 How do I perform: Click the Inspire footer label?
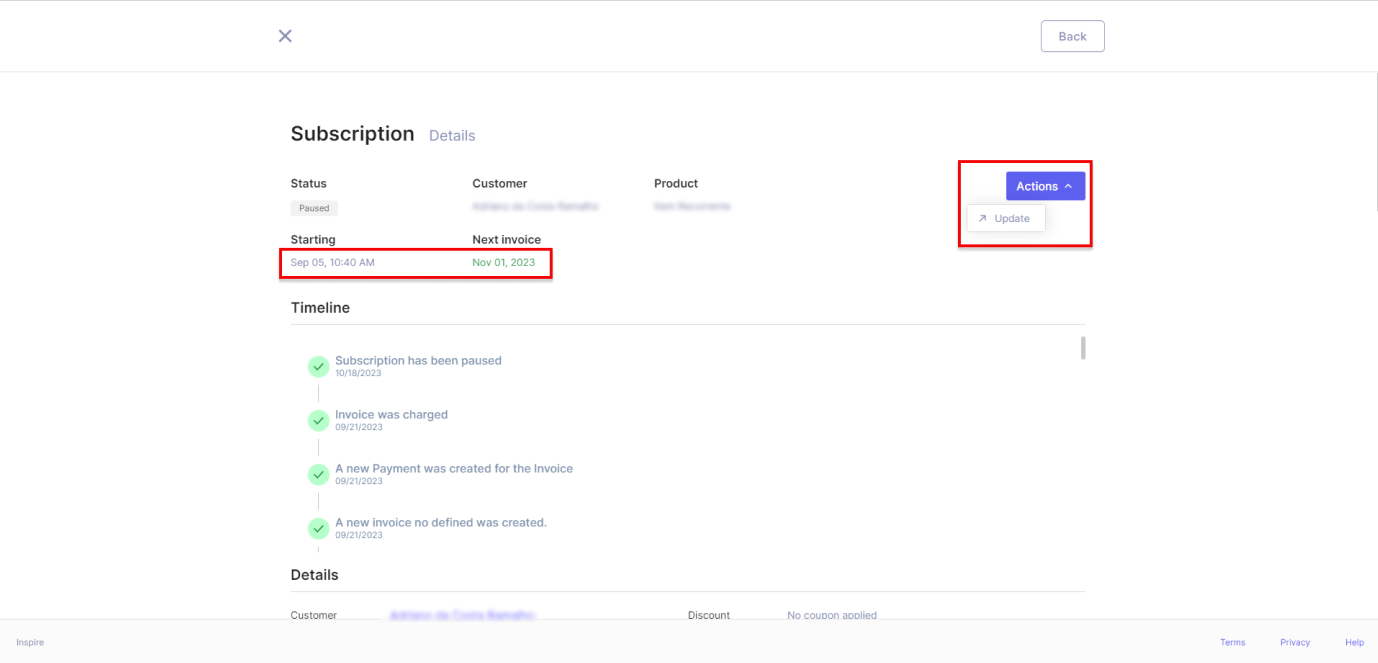(x=30, y=642)
